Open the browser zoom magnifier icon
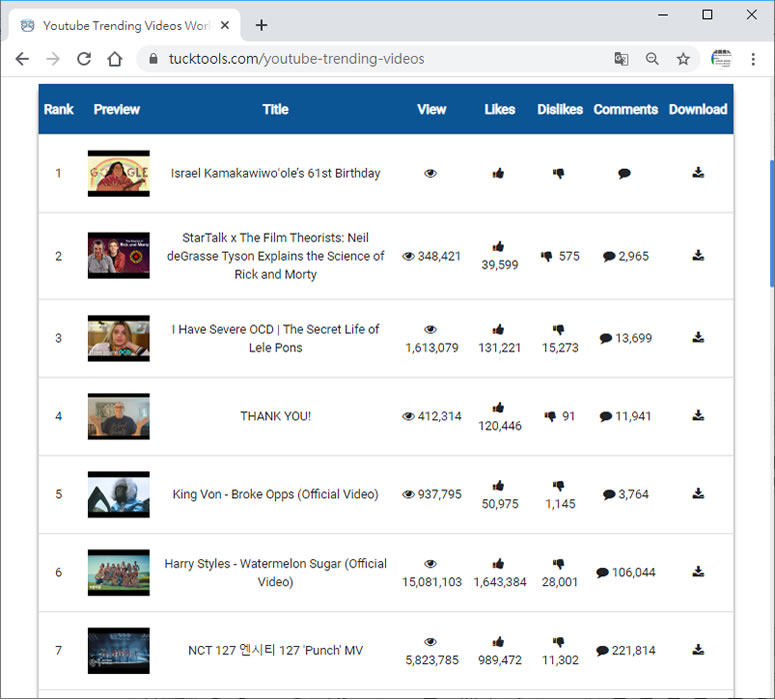 (652, 59)
